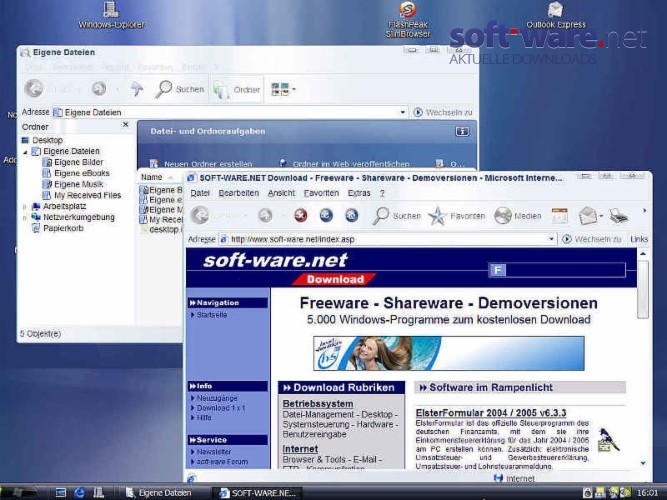Open the Ansicht menu in Internet Explorer
667x500 pixels.
281,193
